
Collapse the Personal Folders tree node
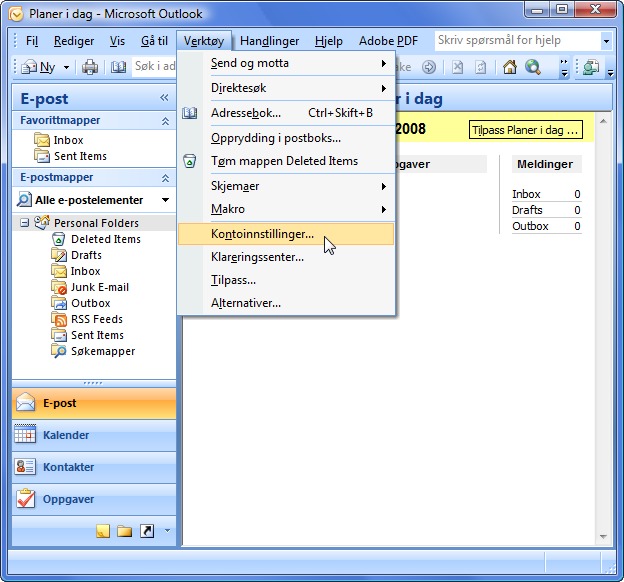24,223
